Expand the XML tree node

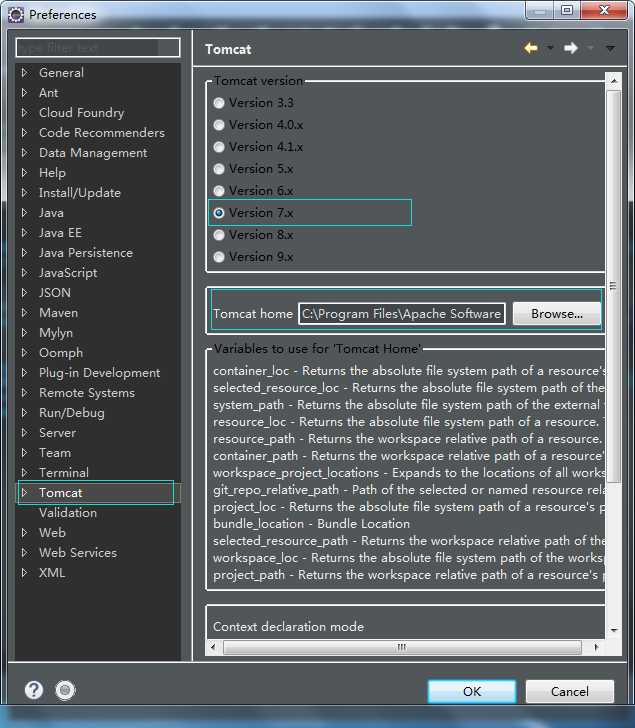(25, 572)
